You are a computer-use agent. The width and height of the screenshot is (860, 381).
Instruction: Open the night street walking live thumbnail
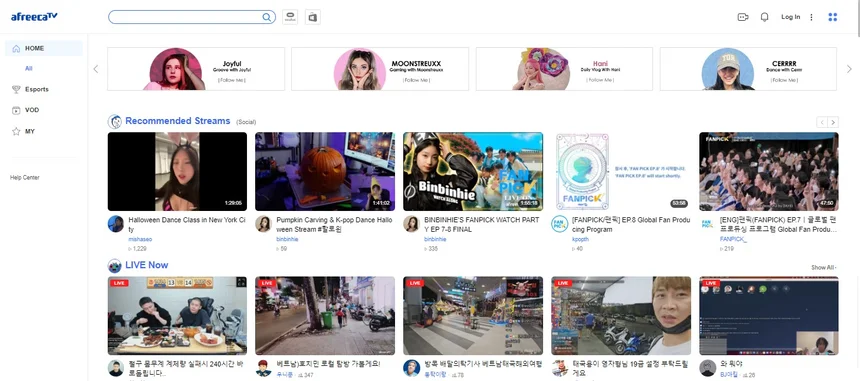click(325, 316)
